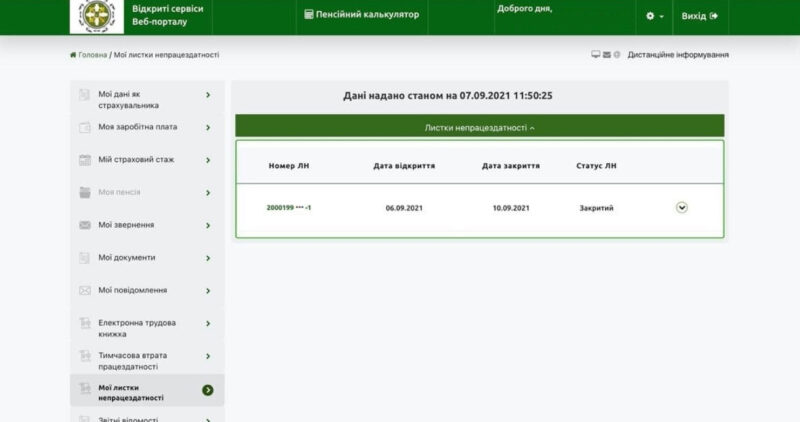Click the Pension Fund logo in header
Image resolution: width=800 pixels, height=422 pixels.
96,16
